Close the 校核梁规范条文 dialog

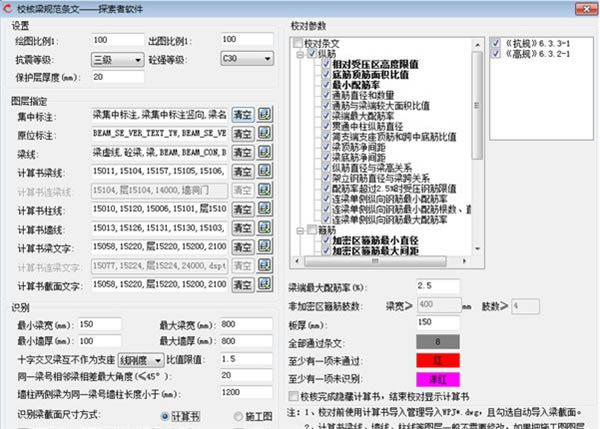586,8
